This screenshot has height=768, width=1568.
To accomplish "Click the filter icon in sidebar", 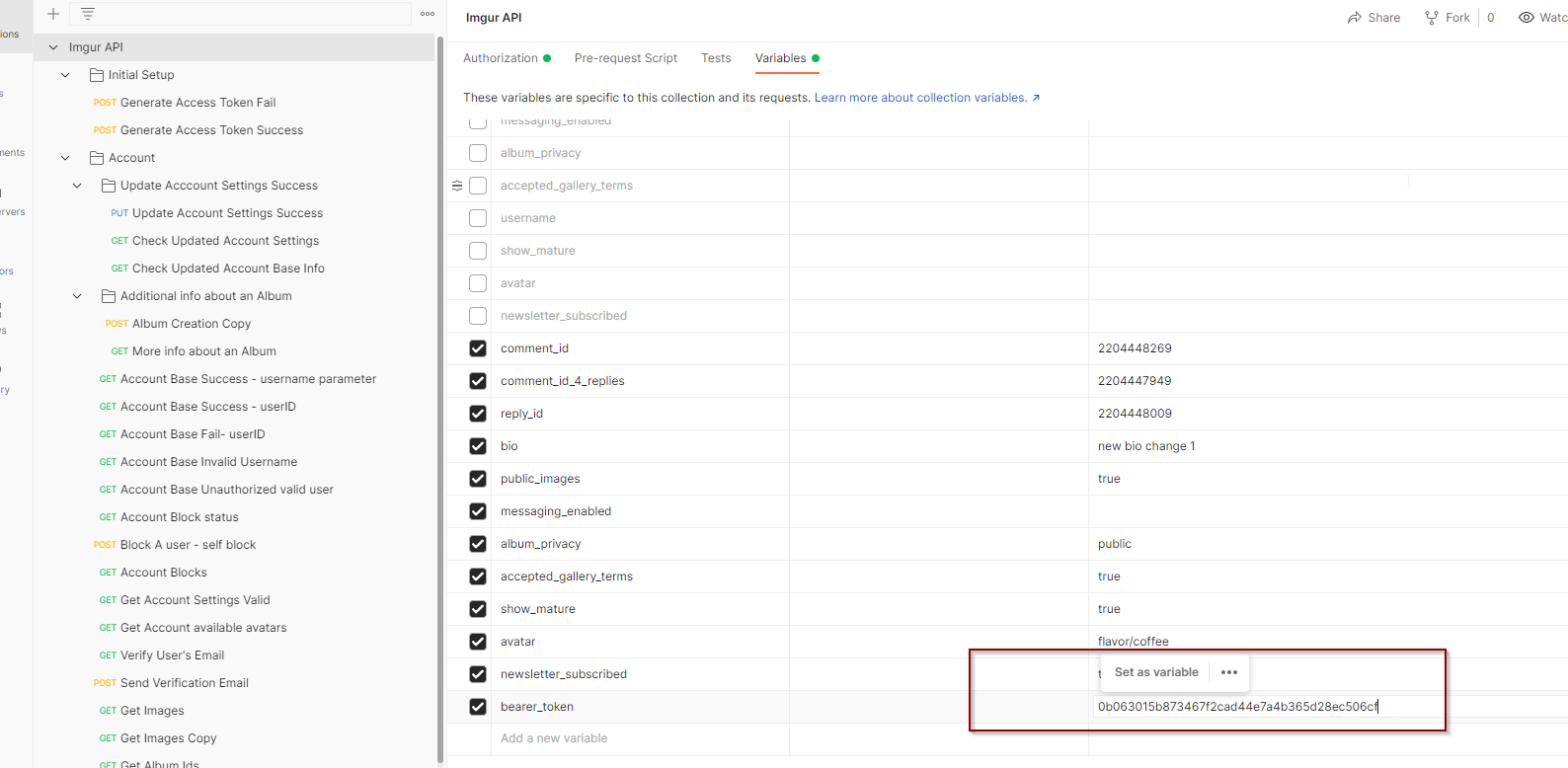I will click(88, 14).
